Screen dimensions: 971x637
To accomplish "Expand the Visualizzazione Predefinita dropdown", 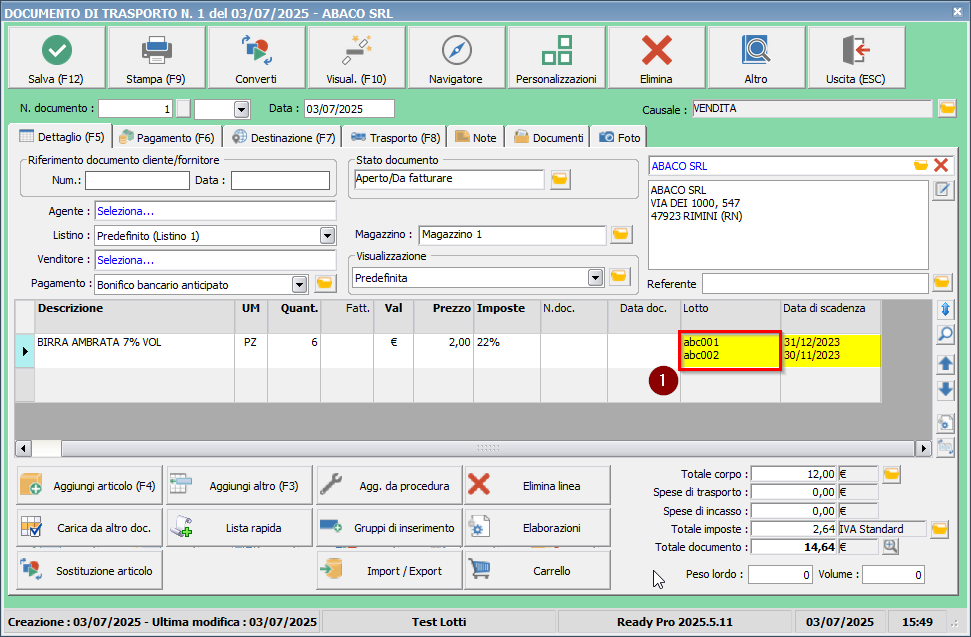I will point(596,277).
